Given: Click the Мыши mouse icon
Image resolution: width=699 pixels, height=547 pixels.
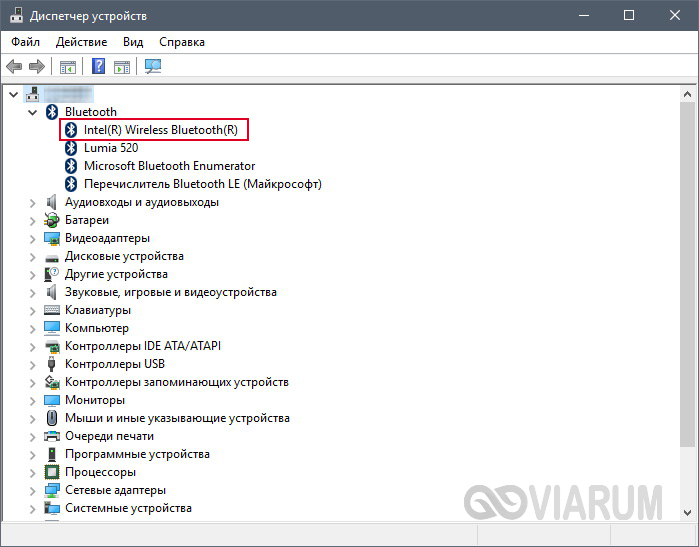Looking at the screenshot, I should click(x=52, y=418).
